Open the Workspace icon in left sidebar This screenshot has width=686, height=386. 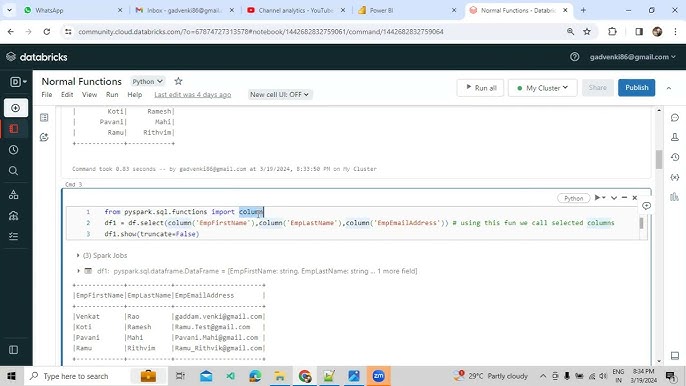pyautogui.click(x=14, y=129)
